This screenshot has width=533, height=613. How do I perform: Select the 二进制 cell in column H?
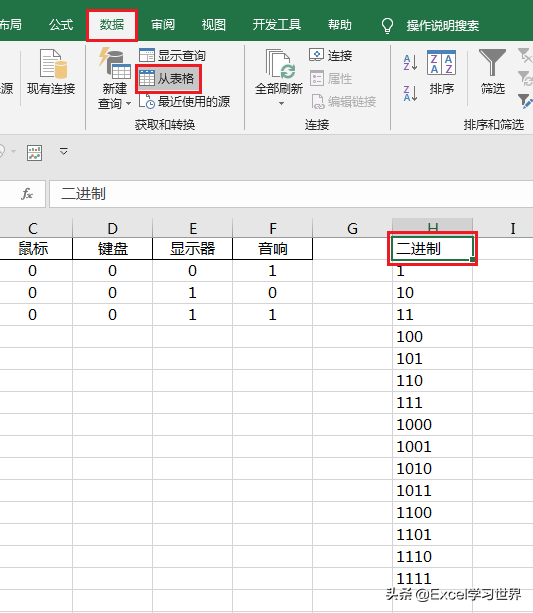tap(433, 249)
